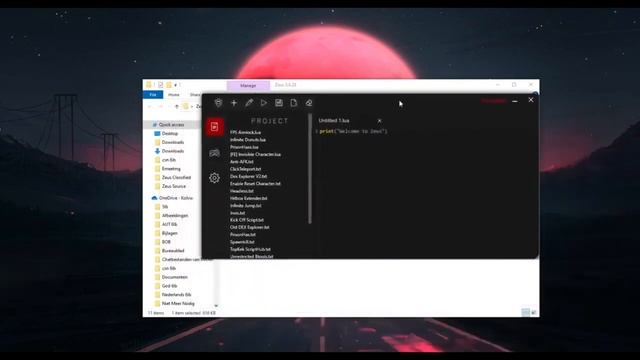Open Kick Off Script.txt
640x360 pixels.
[247, 220]
